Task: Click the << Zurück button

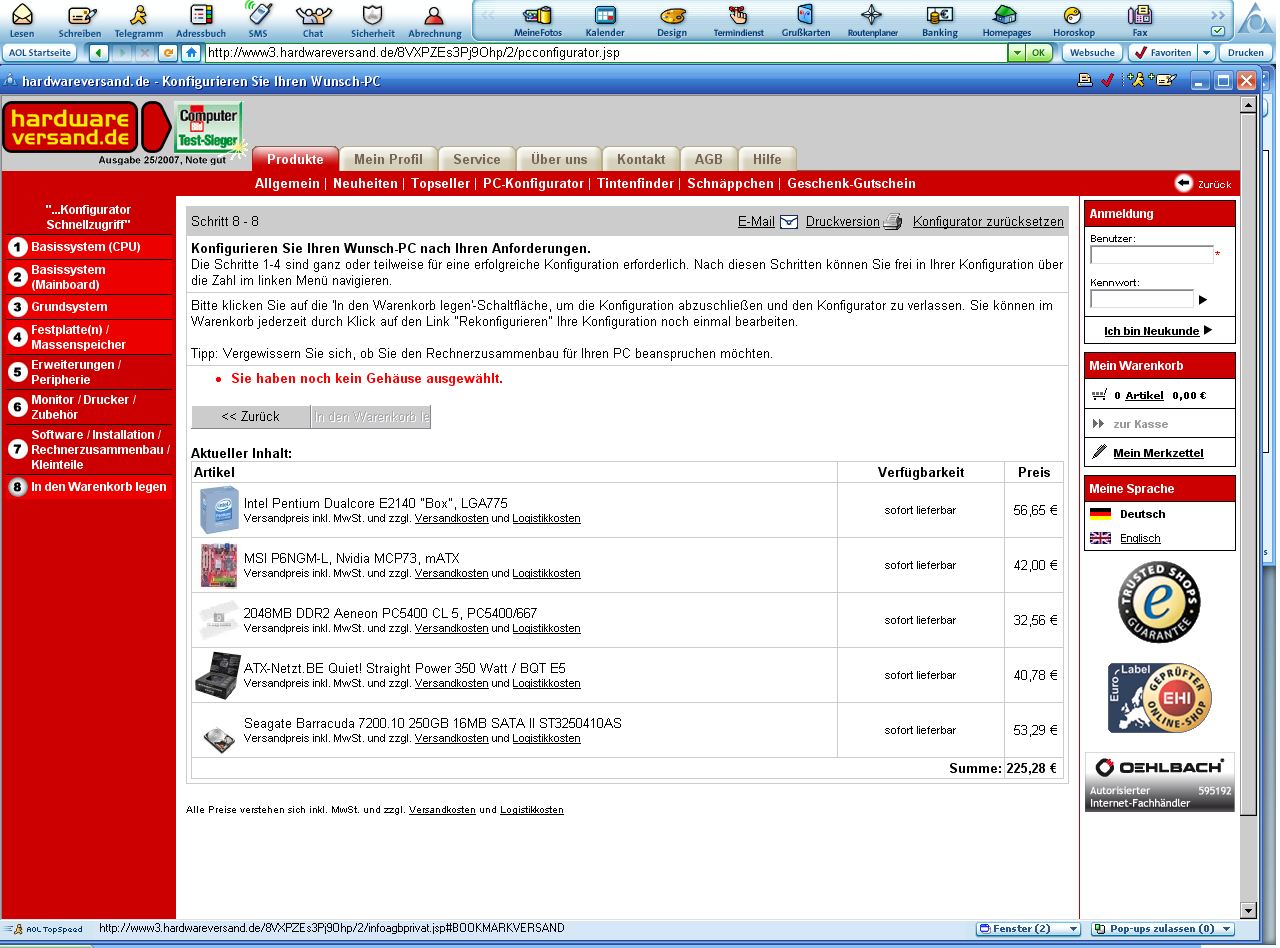Action: [x=250, y=417]
